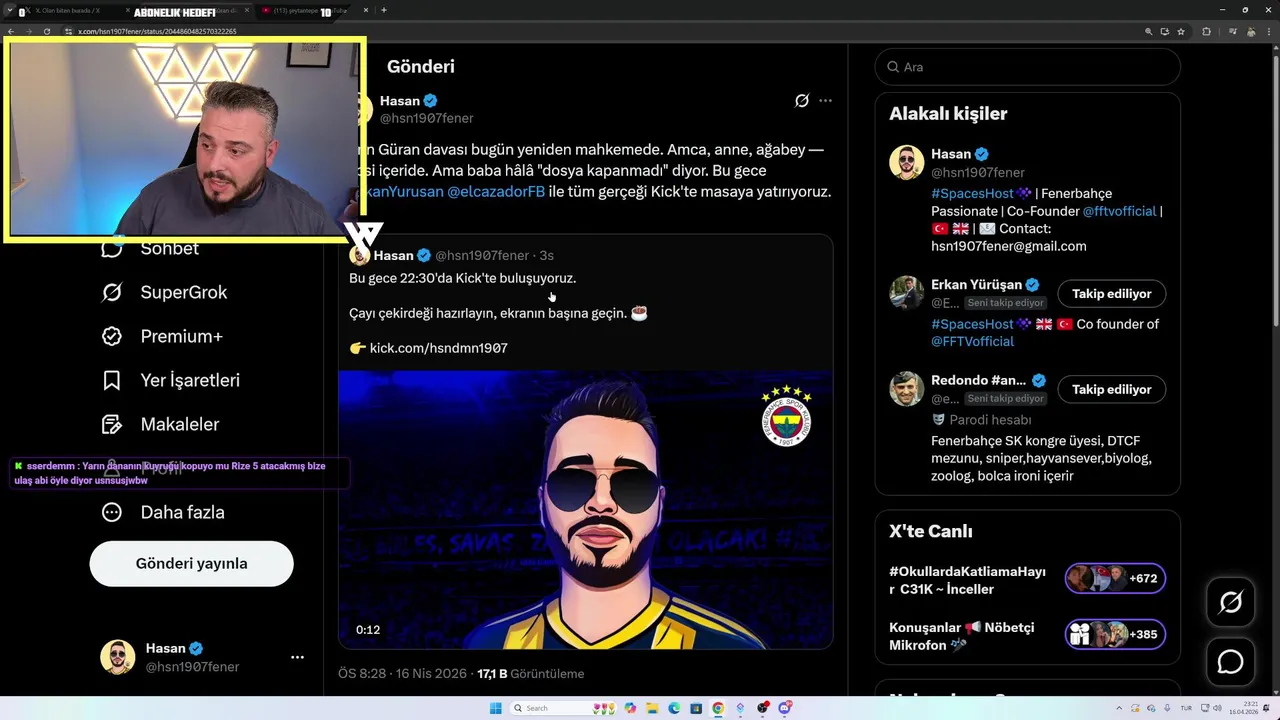1280x720 pixels.
Task: Click the Chrome icon in the taskbar
Action: (718, 708)
